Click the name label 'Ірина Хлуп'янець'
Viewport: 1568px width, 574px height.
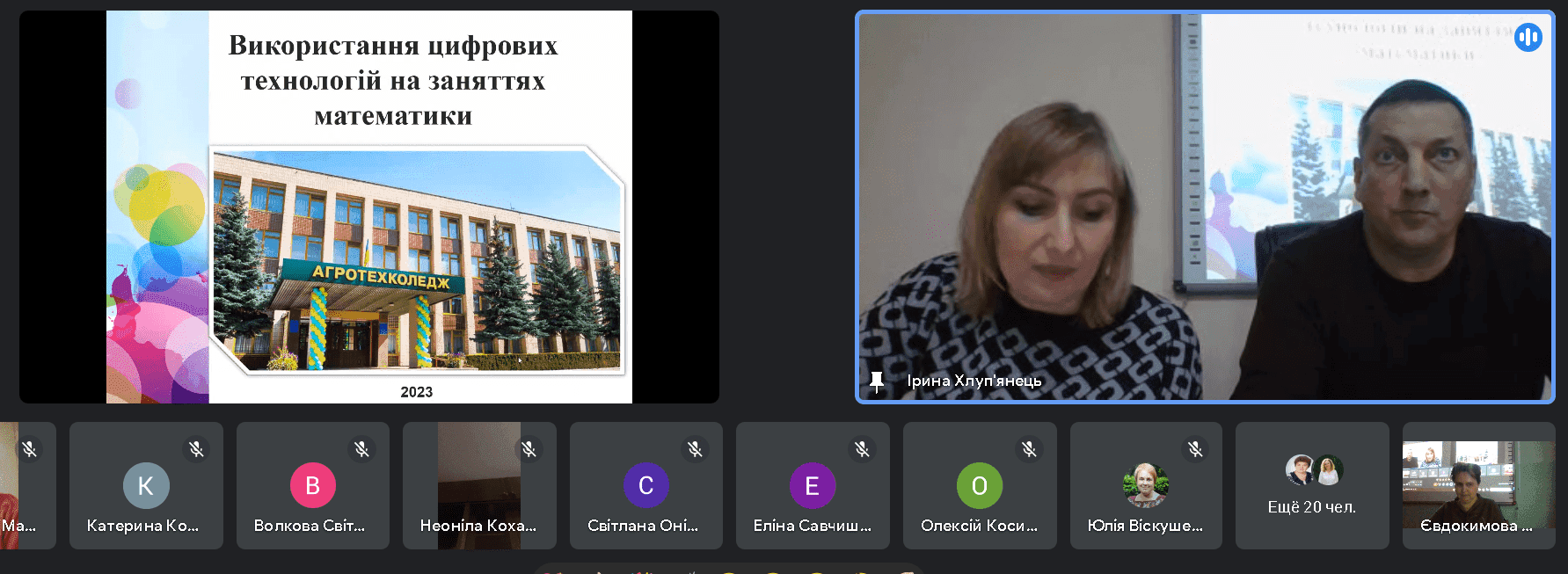click(974, 381)
